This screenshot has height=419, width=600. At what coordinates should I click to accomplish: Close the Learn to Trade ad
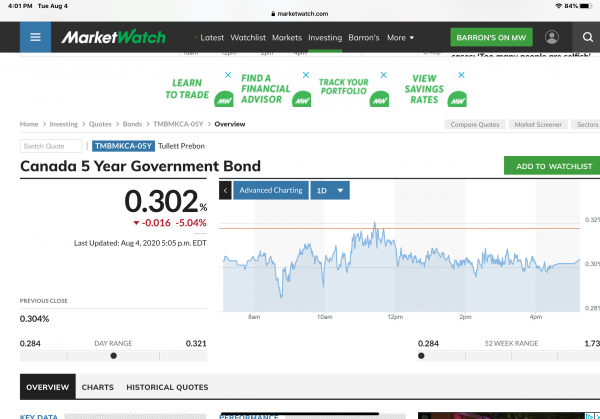click(228, 75)
